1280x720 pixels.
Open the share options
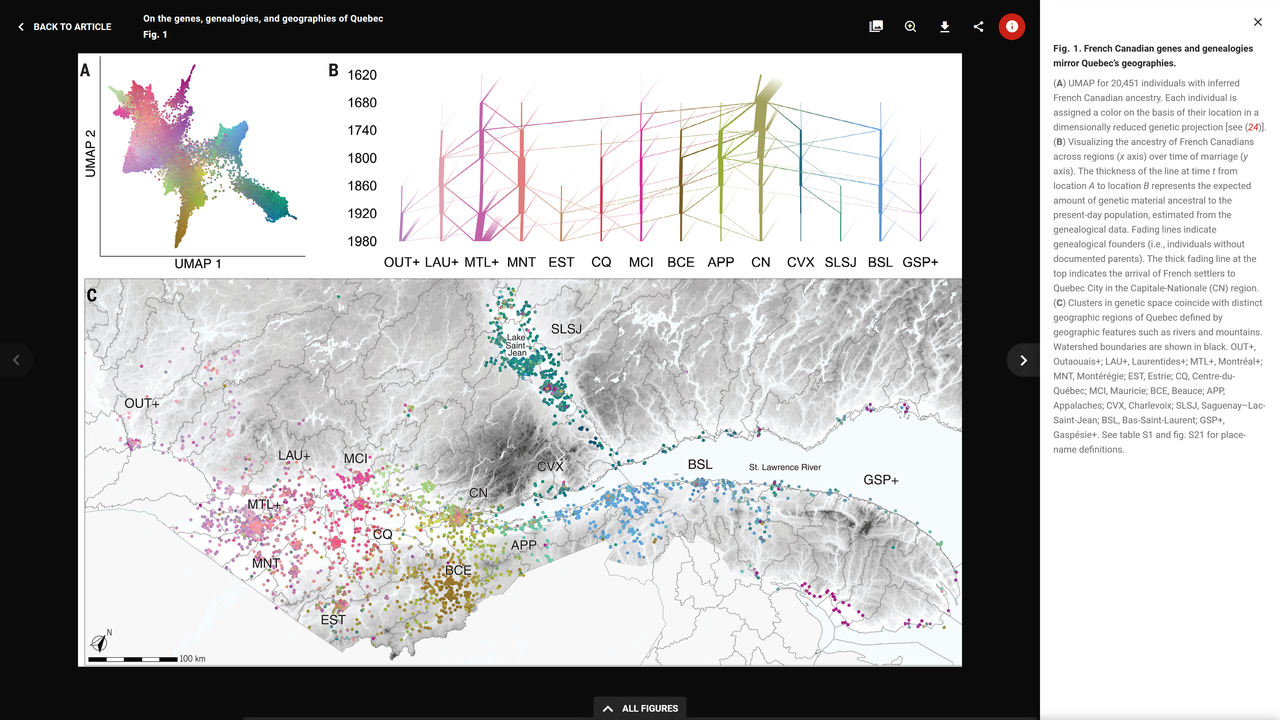(978, 26)
